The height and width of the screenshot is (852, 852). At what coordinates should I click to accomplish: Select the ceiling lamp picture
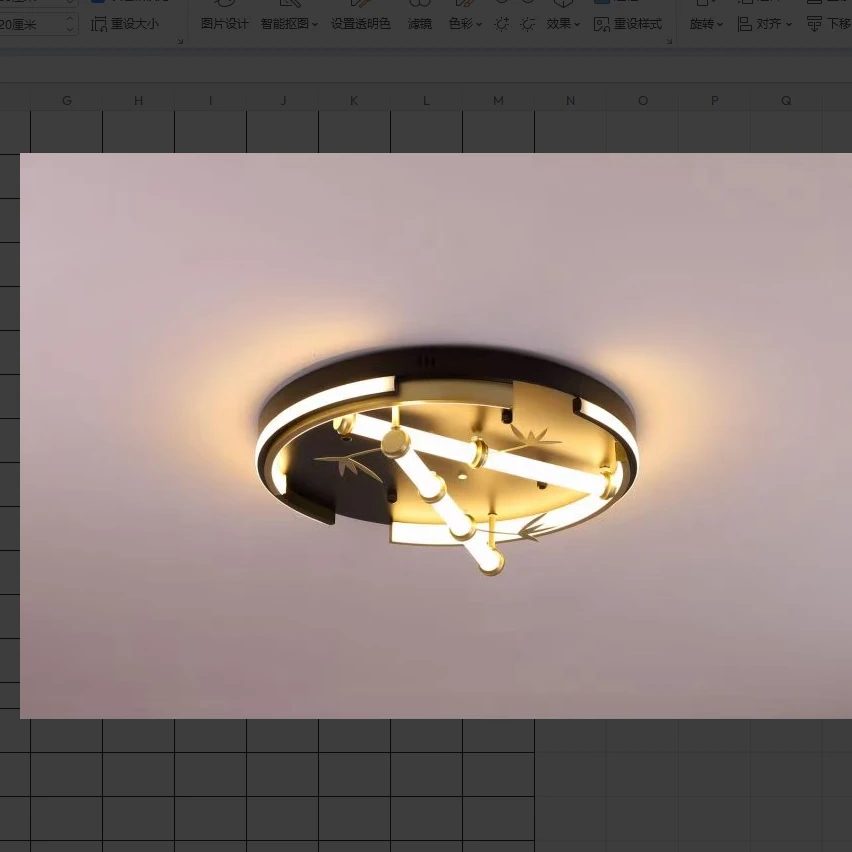coord(436,436)
